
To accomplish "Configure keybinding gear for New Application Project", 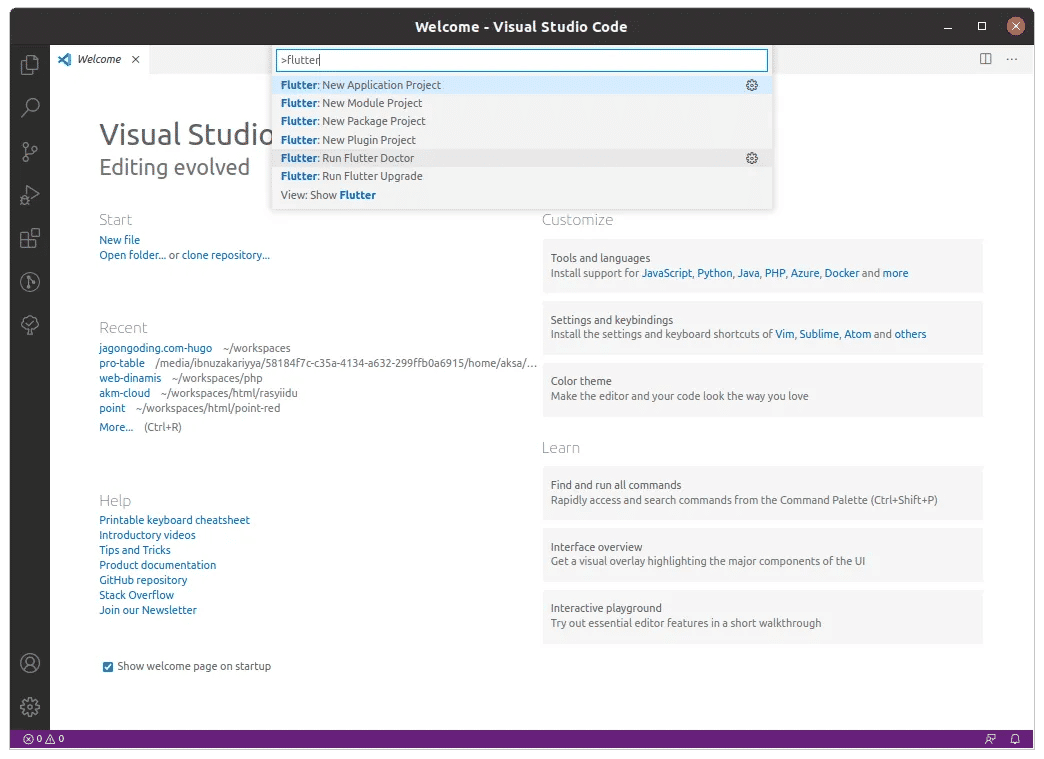I will coord(752,85).
